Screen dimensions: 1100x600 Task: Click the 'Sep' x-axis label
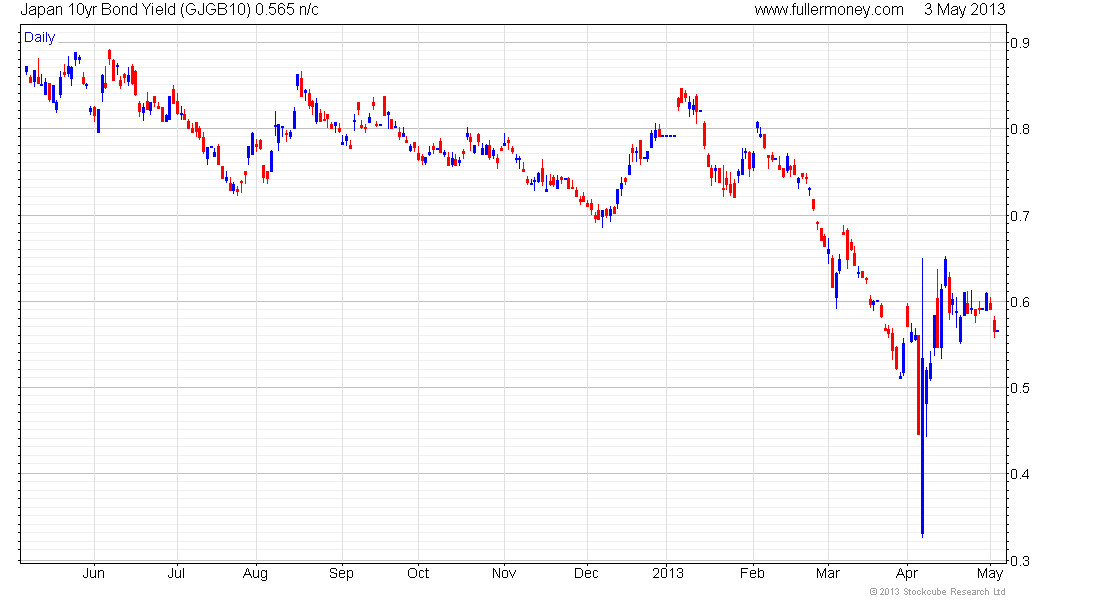(x=342, y=574)
